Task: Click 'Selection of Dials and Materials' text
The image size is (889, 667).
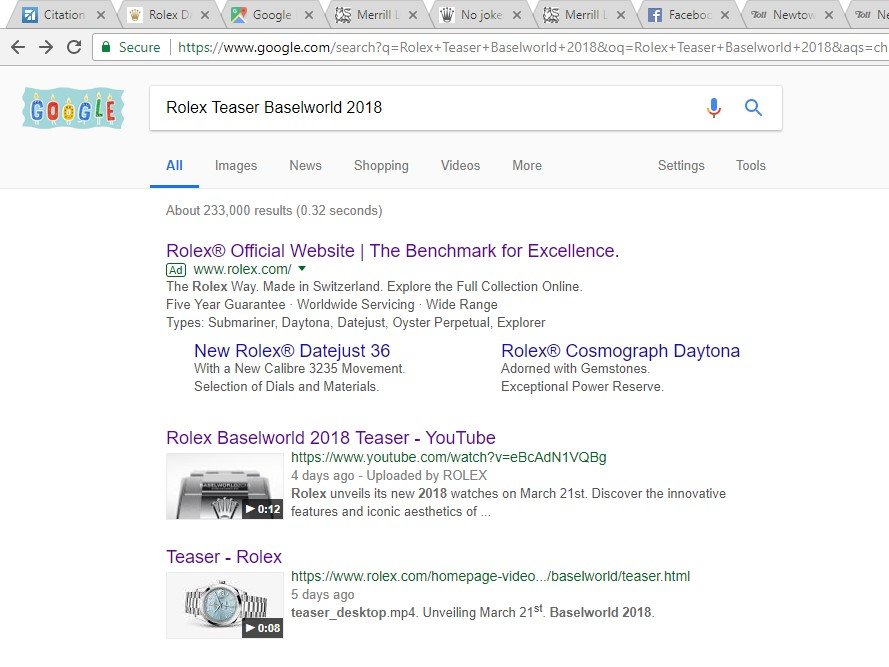Action: pos(286,387)
